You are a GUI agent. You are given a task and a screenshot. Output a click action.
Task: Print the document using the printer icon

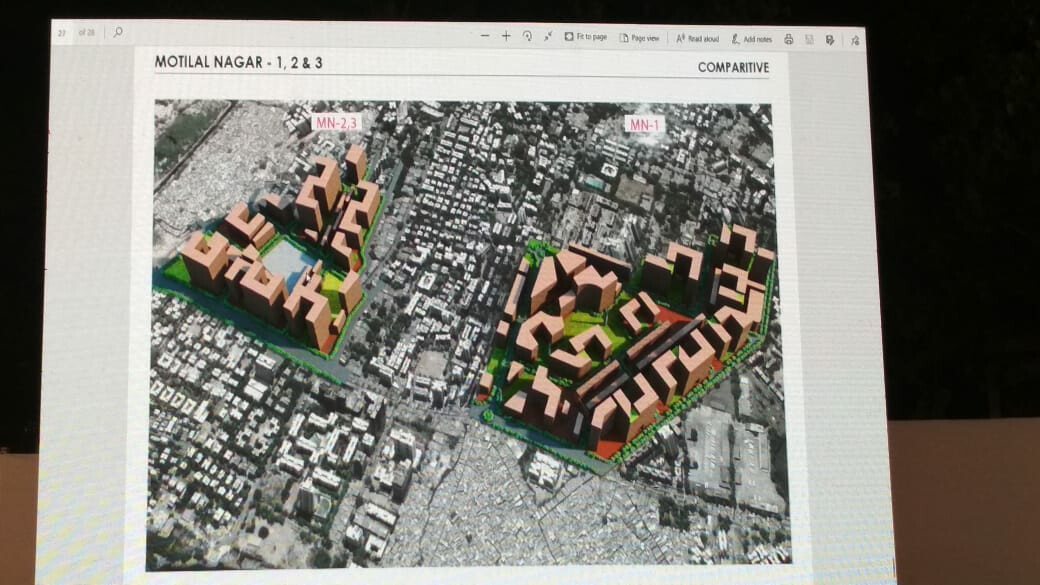(x=788, y=39)
